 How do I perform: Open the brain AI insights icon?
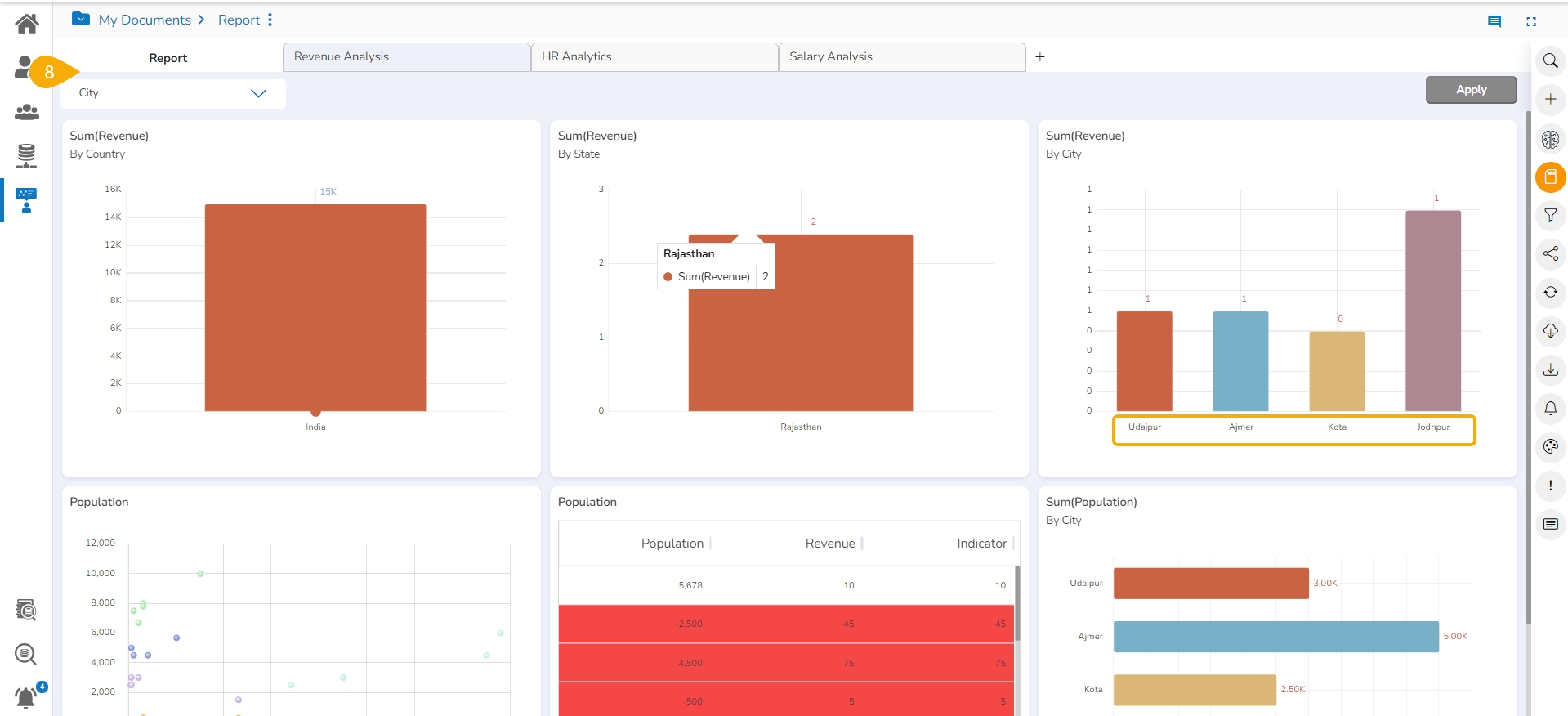tap(1550, 139)
